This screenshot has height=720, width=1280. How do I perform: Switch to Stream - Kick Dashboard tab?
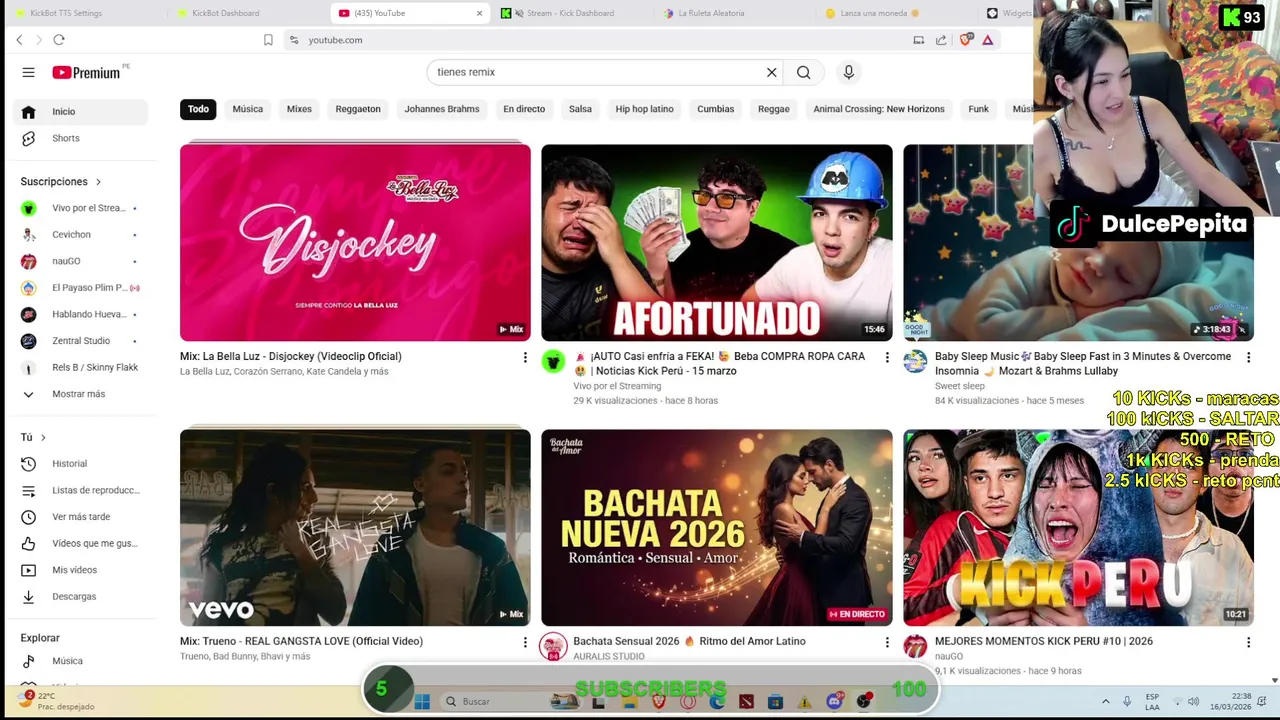coord(571,13)
